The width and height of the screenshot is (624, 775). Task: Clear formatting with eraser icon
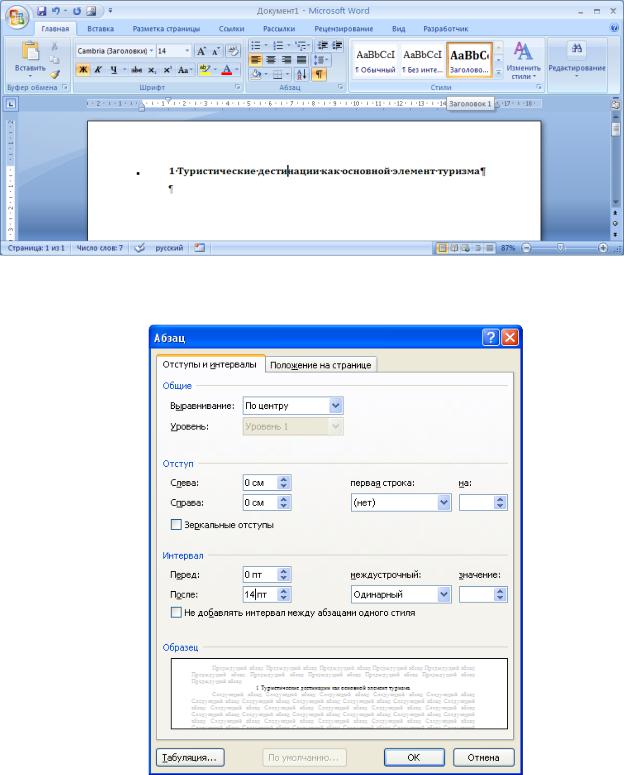233,51
